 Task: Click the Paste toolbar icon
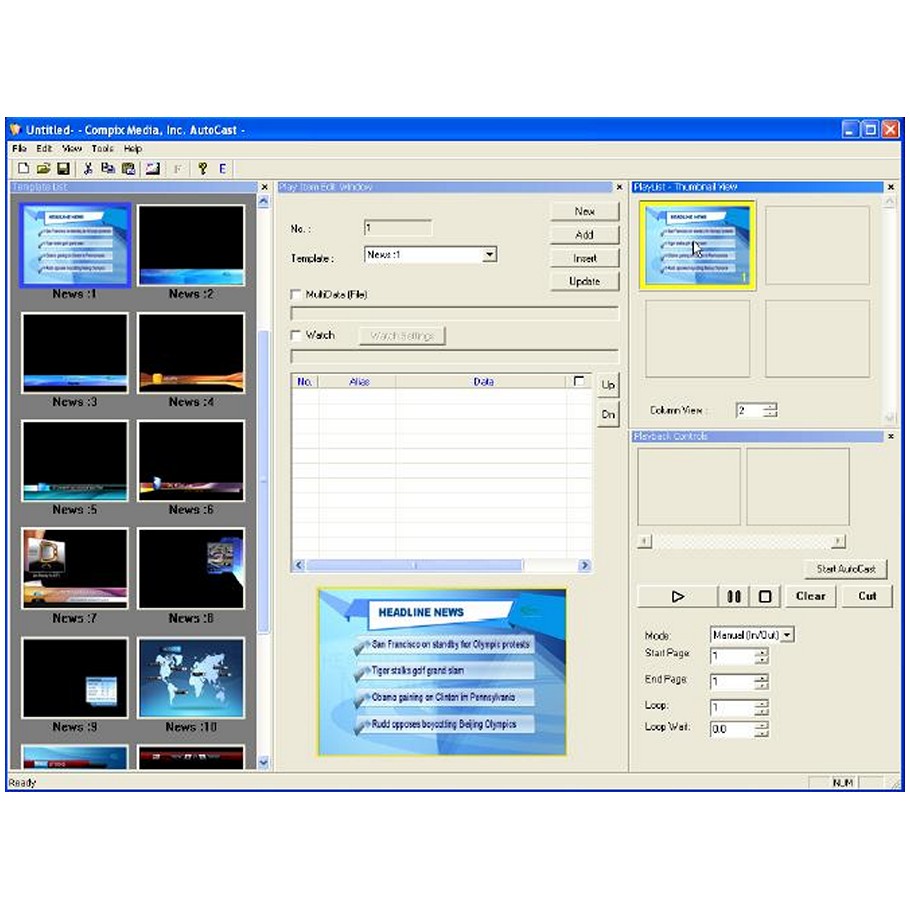[129, 169]
